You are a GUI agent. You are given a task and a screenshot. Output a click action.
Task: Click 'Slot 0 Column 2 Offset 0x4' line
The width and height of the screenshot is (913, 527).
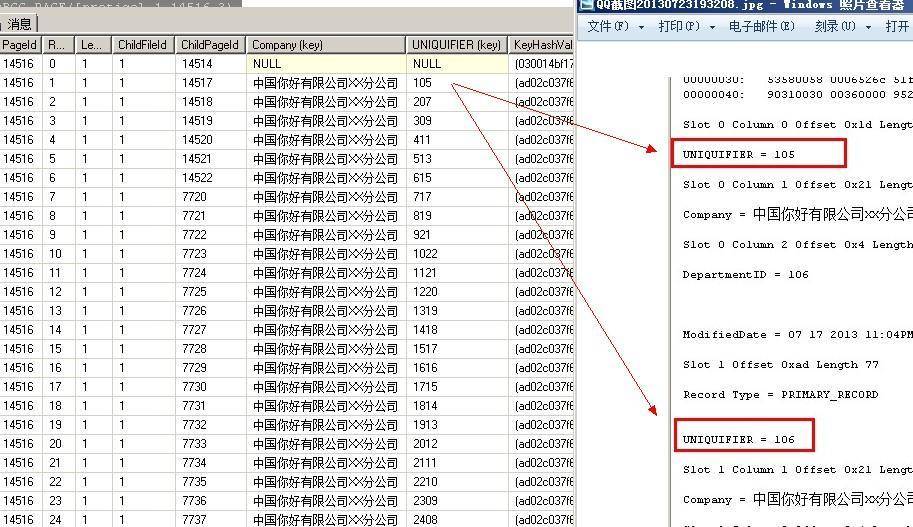[797, 245]
